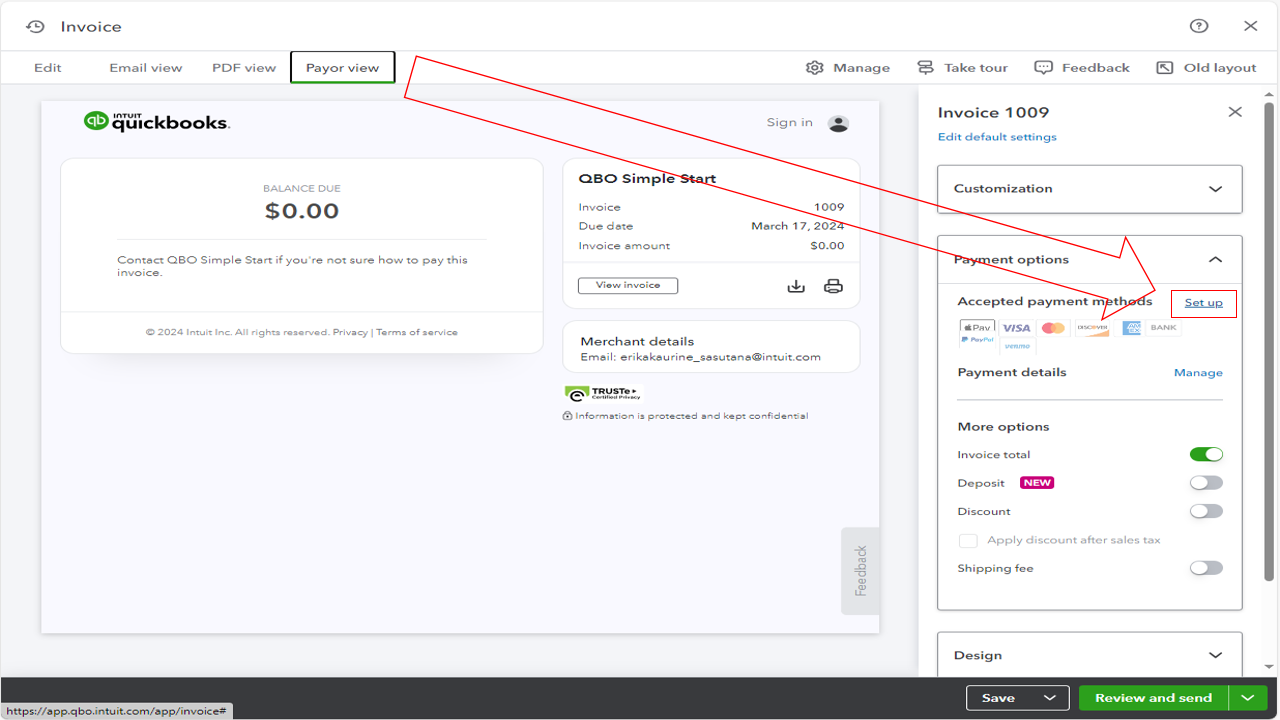Enable the Deposit toggle
Image resolution: width=1280 pixels, height=720 pixels.
click(1206, 482)
